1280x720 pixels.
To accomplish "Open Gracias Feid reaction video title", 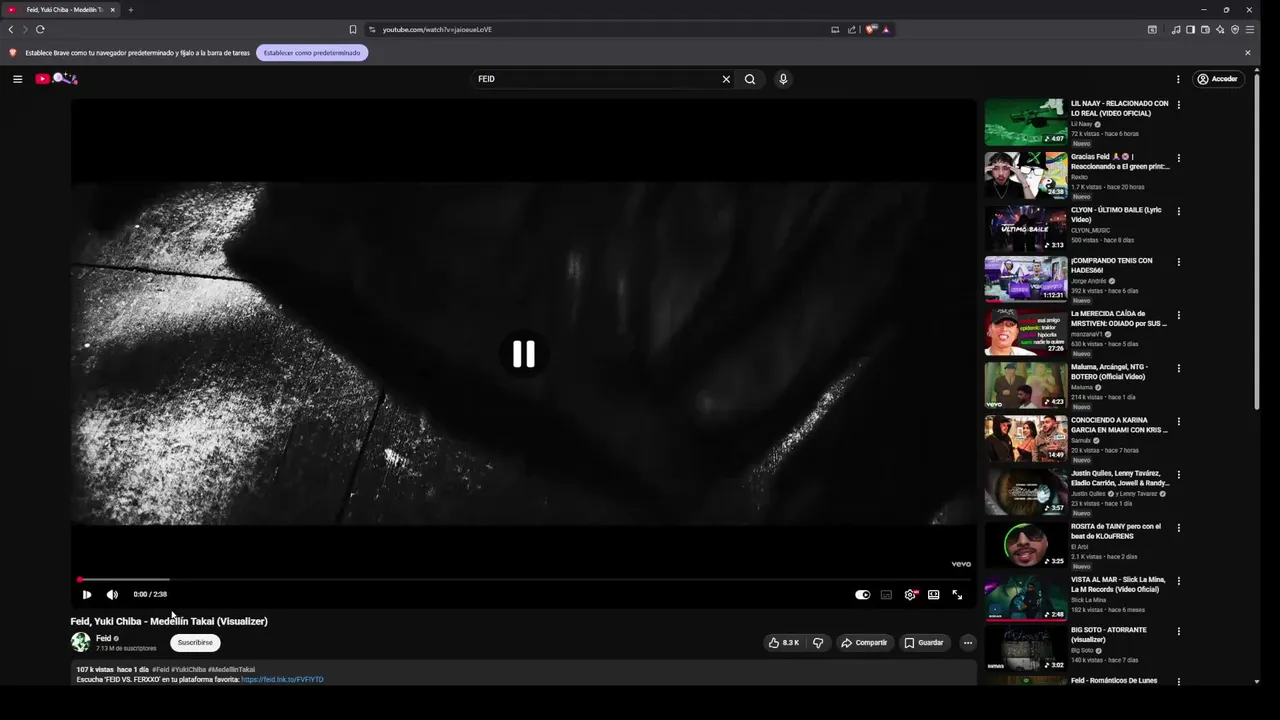I will [1120, 162].
